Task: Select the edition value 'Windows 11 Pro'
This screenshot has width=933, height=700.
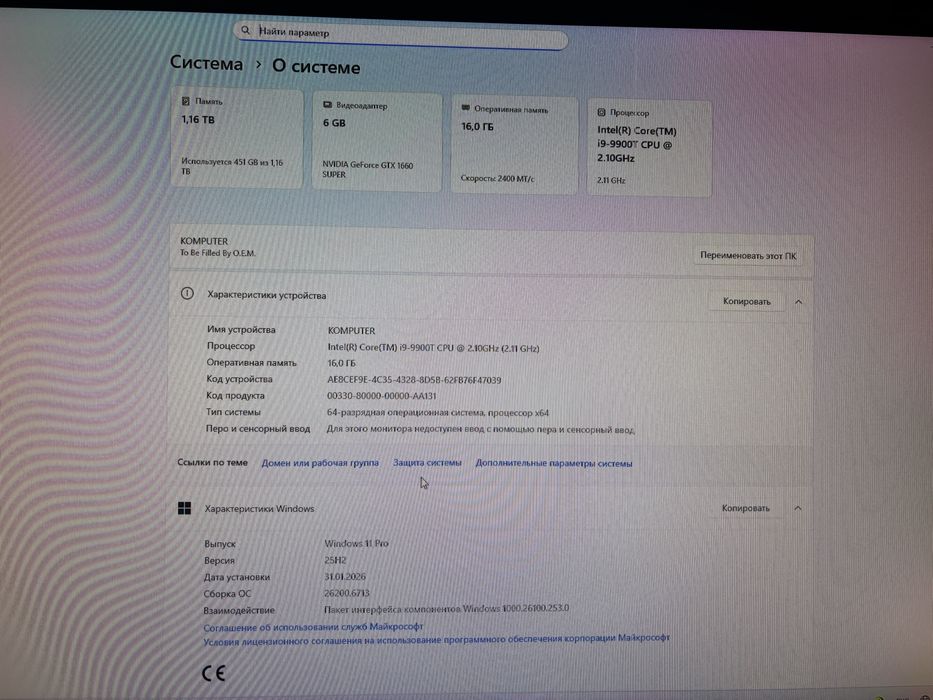Action: [356, 543]
